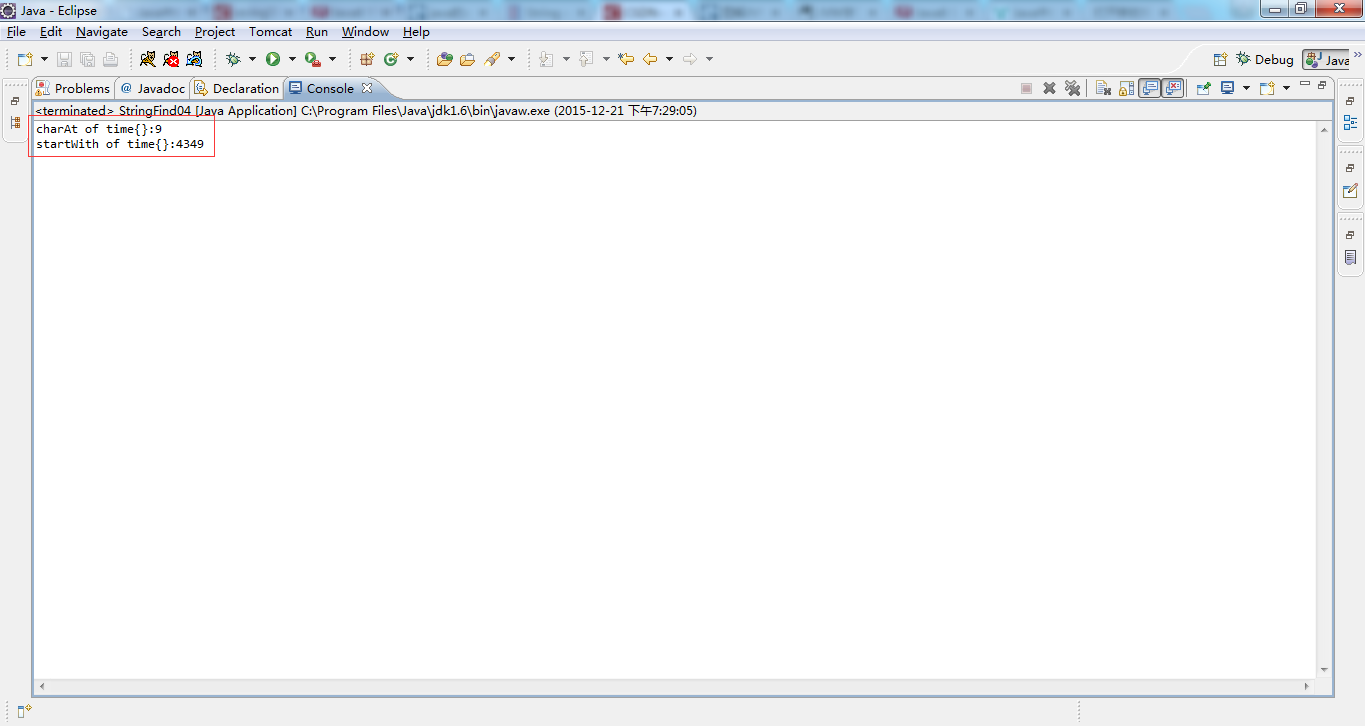This screenshot has height=726, width=1365.
Task: Switch to the Problems tab
Action: coord(73,88)
